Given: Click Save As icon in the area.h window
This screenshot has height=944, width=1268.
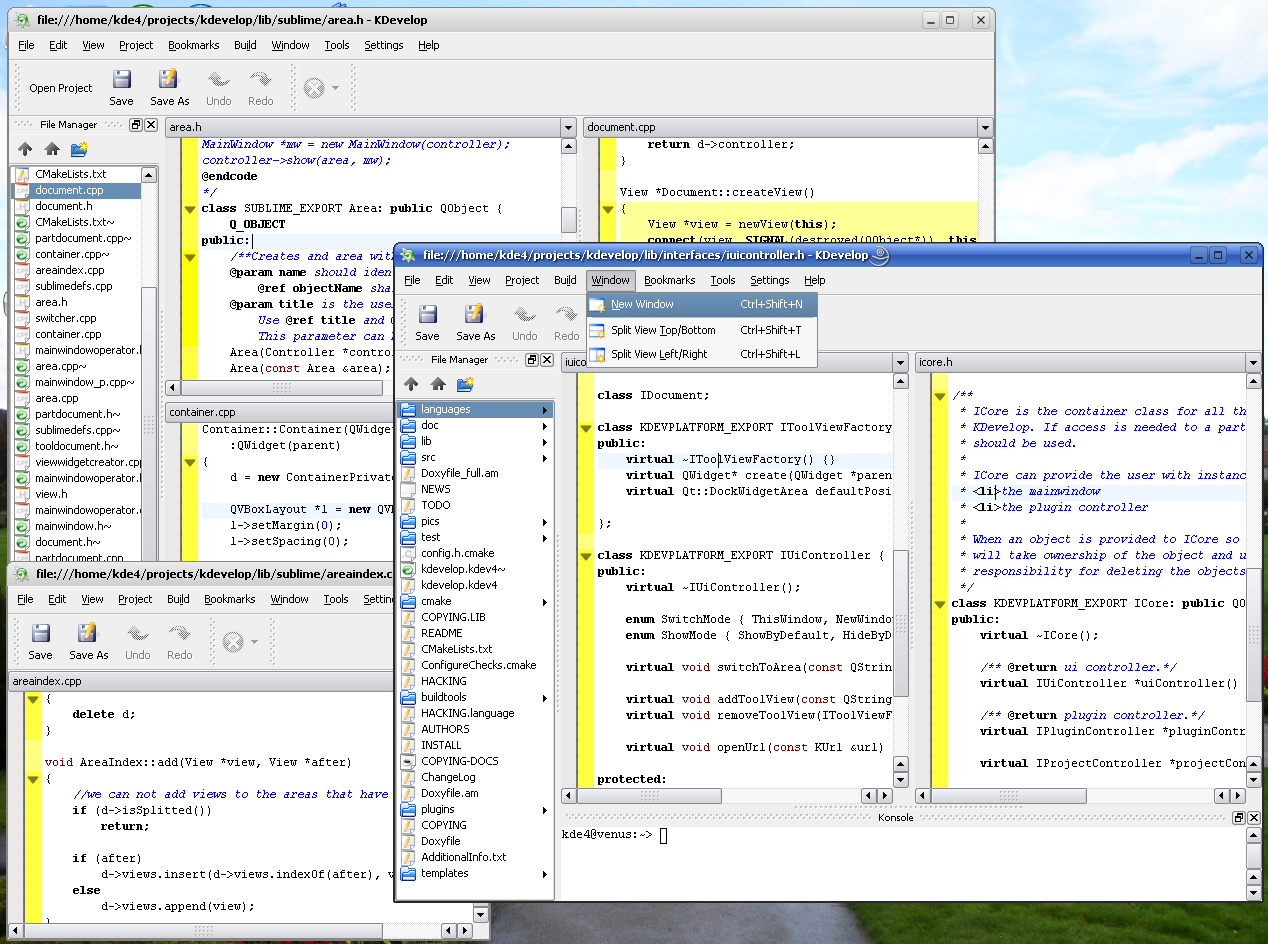Looking at the screenshot, I should tap(168, 80).
